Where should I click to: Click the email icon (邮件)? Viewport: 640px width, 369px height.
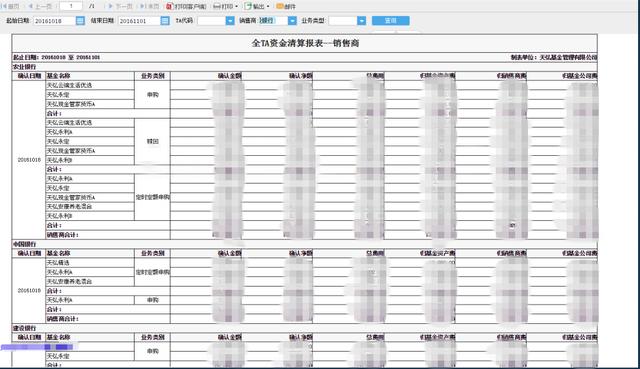(x=280, y=6)
